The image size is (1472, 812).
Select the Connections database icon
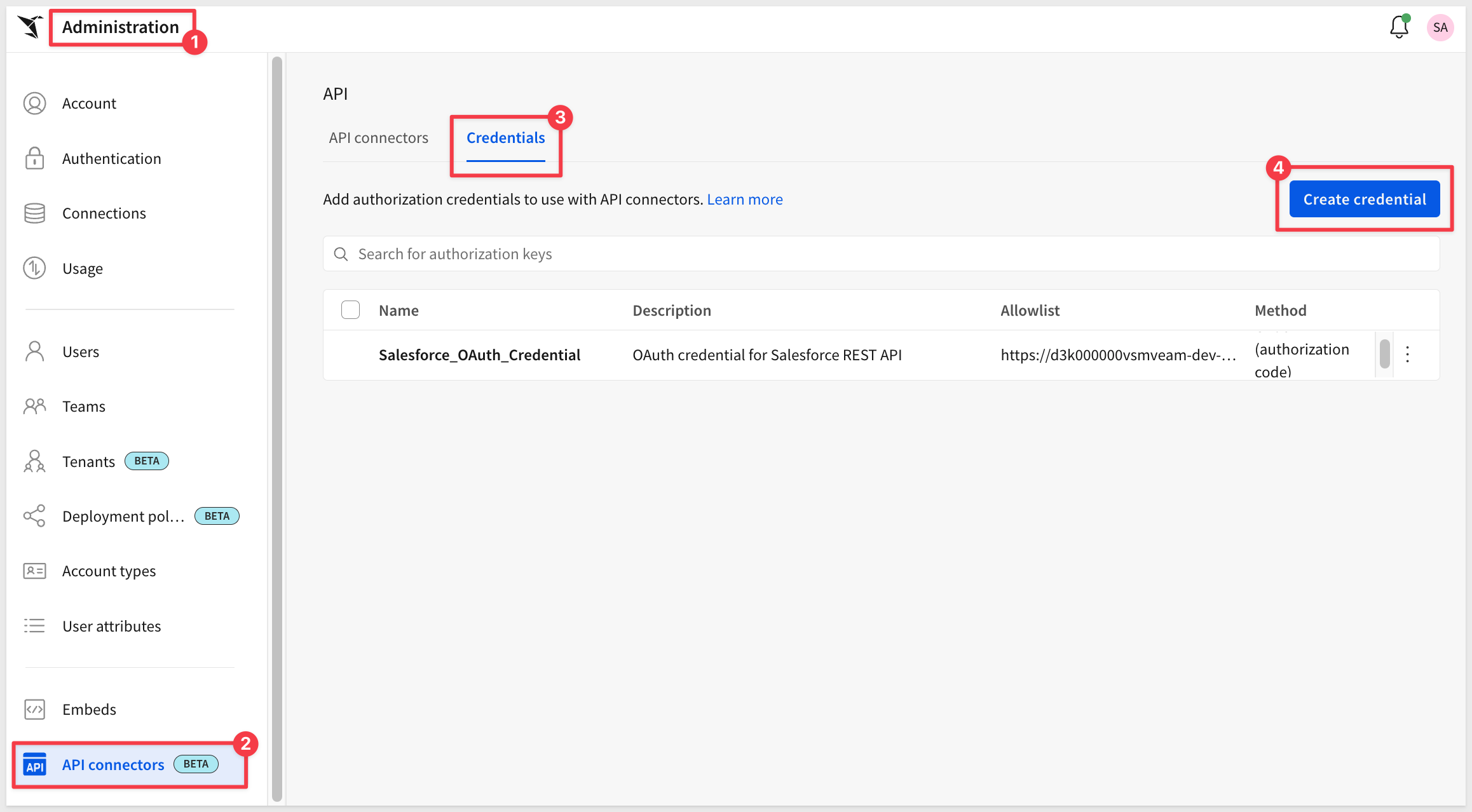34,213
